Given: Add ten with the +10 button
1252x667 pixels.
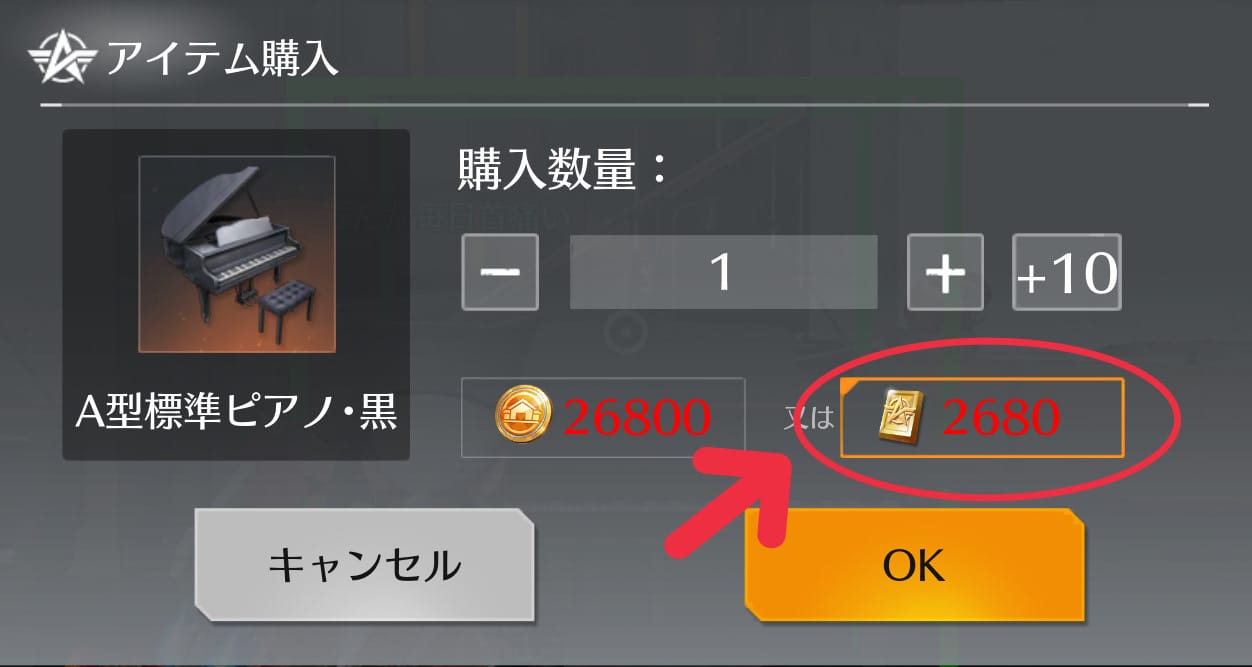Looking at the screenshot, I should [x=1067, y=272].
